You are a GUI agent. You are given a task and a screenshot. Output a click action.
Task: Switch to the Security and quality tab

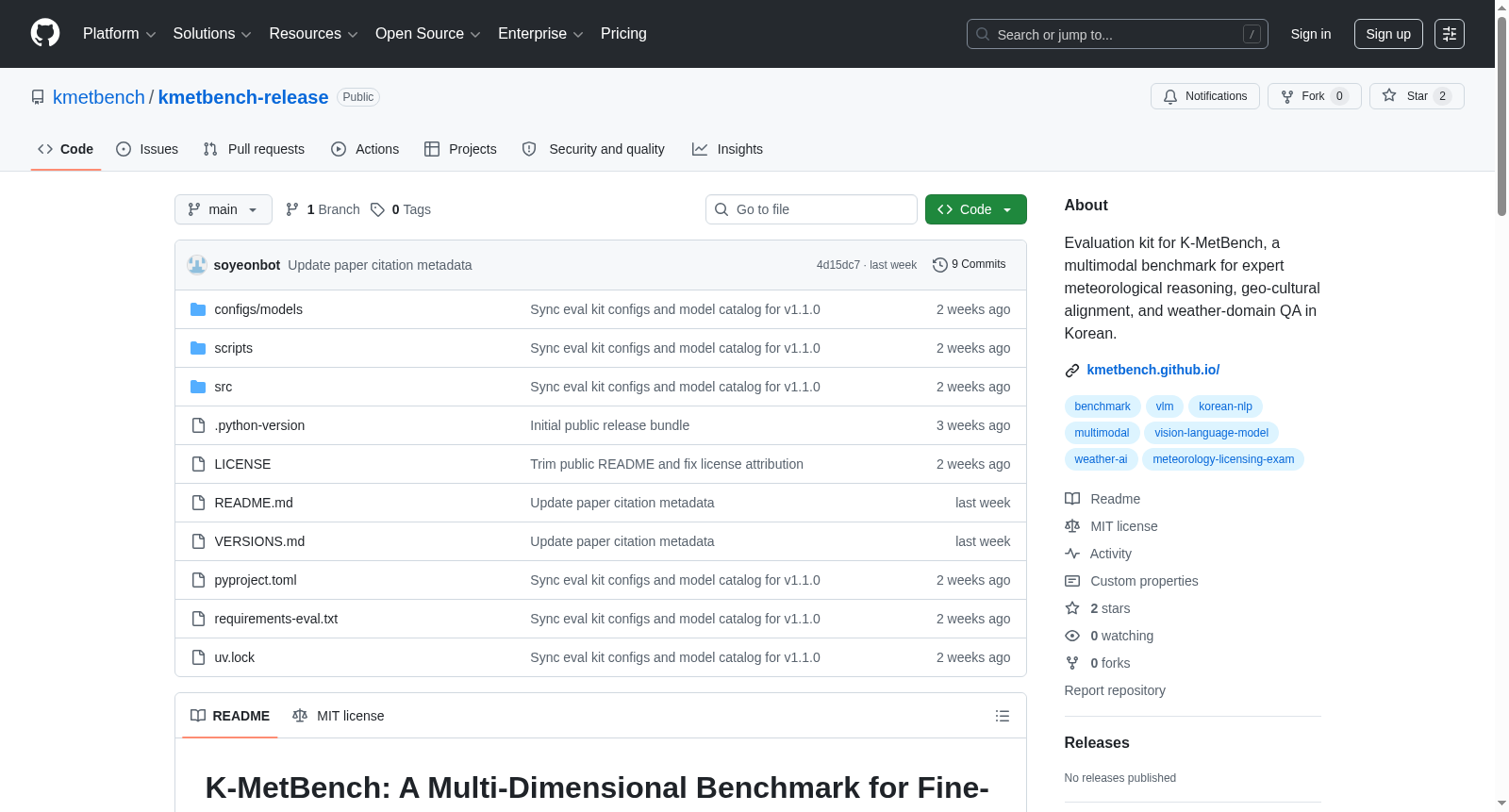tap(593, 149)
